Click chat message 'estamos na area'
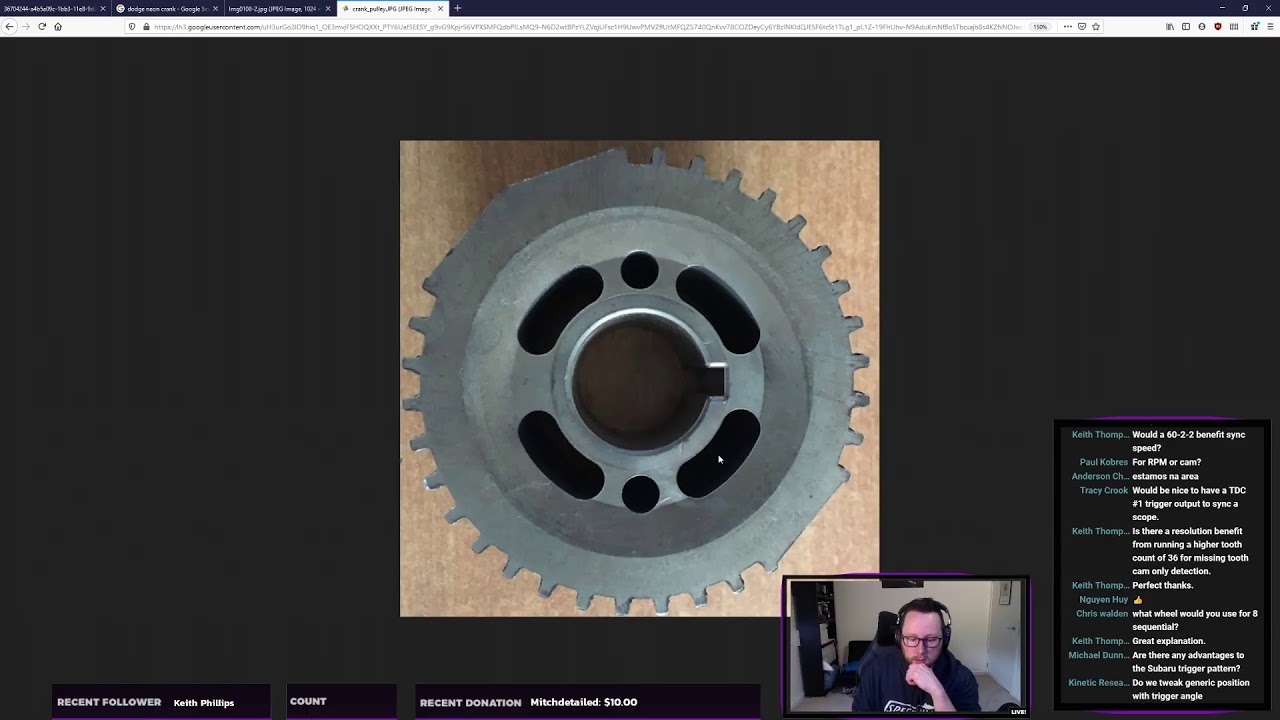 (1165, 476)
